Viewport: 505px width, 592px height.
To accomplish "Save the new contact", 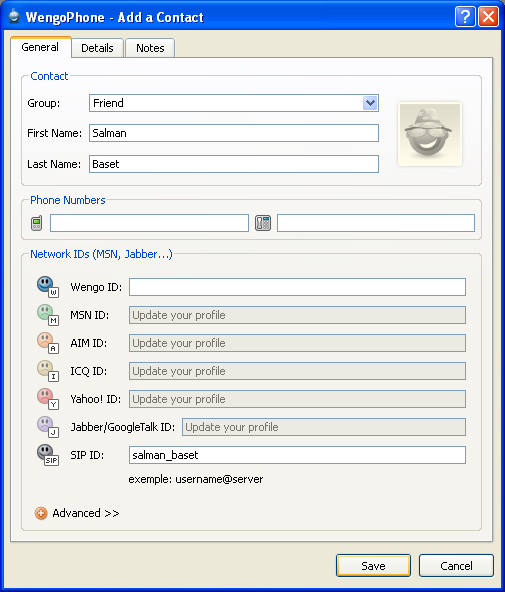I will pyautogui.click(x=373, y=566).
